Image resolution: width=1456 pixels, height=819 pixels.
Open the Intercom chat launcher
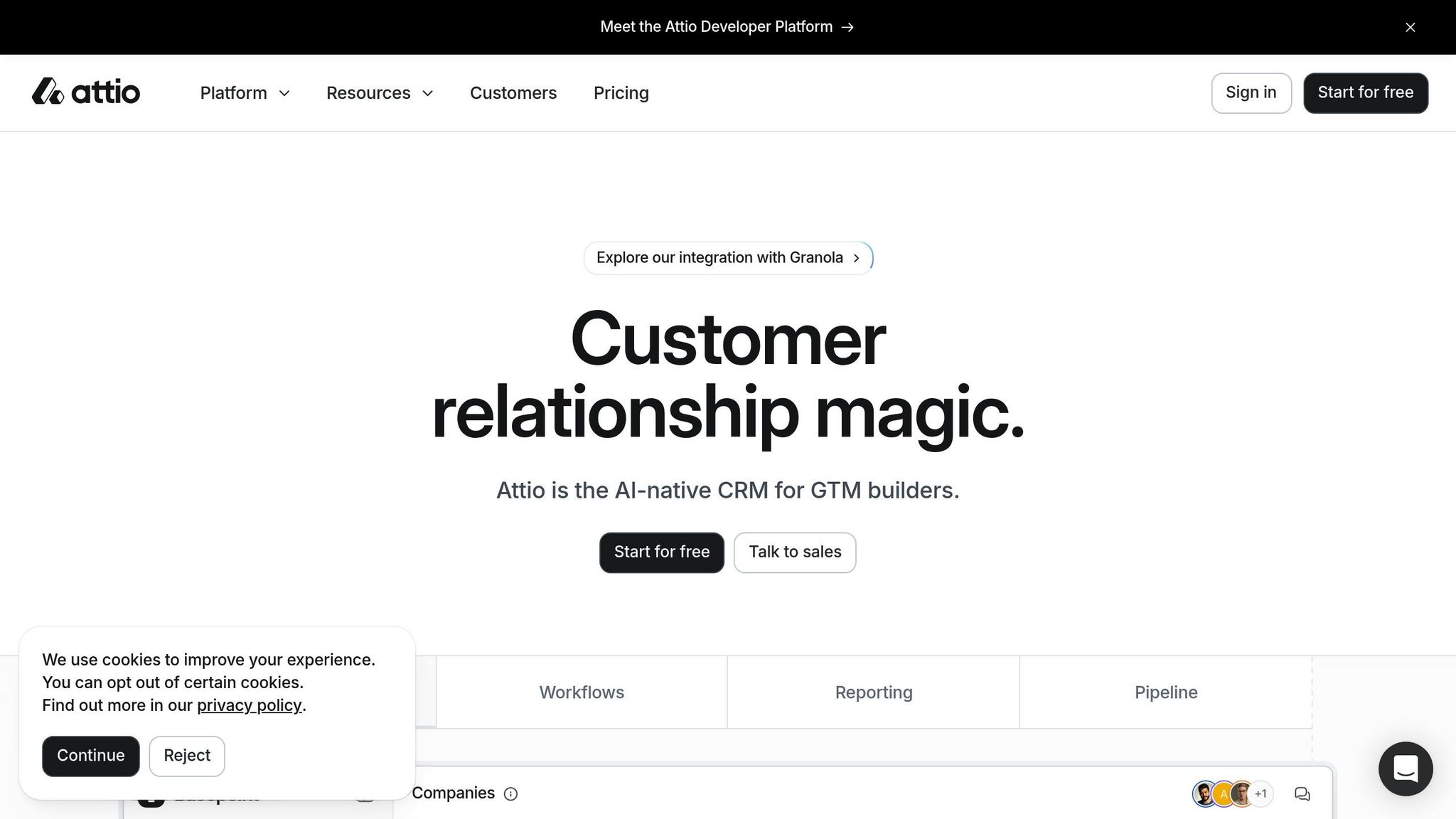[x=1406, y=769]
